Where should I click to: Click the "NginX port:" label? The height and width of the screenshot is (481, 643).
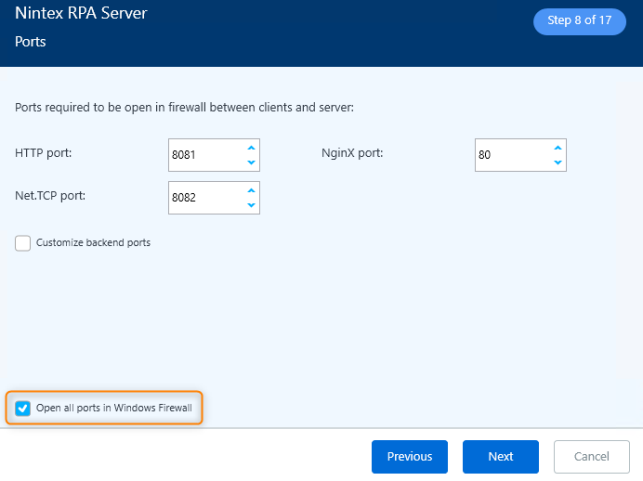point(352,153)
